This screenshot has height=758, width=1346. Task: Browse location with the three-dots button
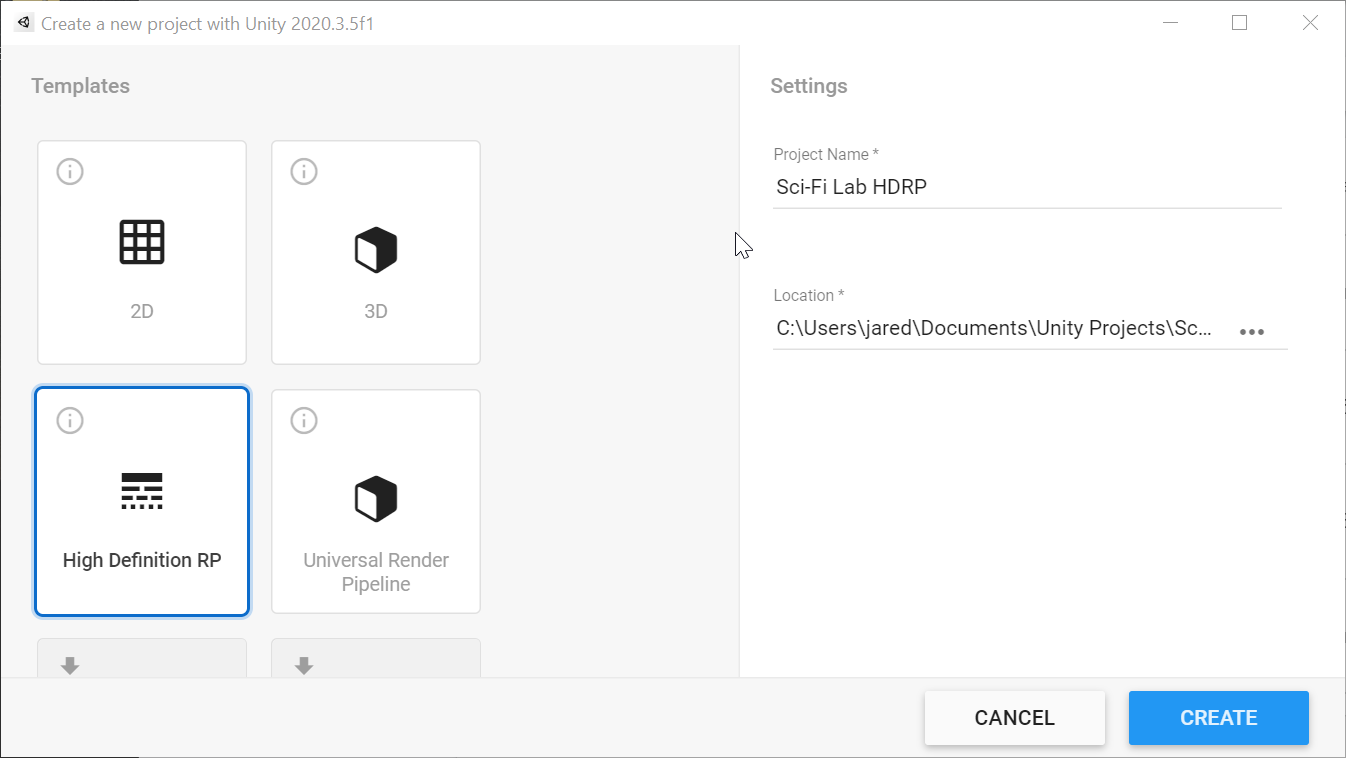(1252, 332)
